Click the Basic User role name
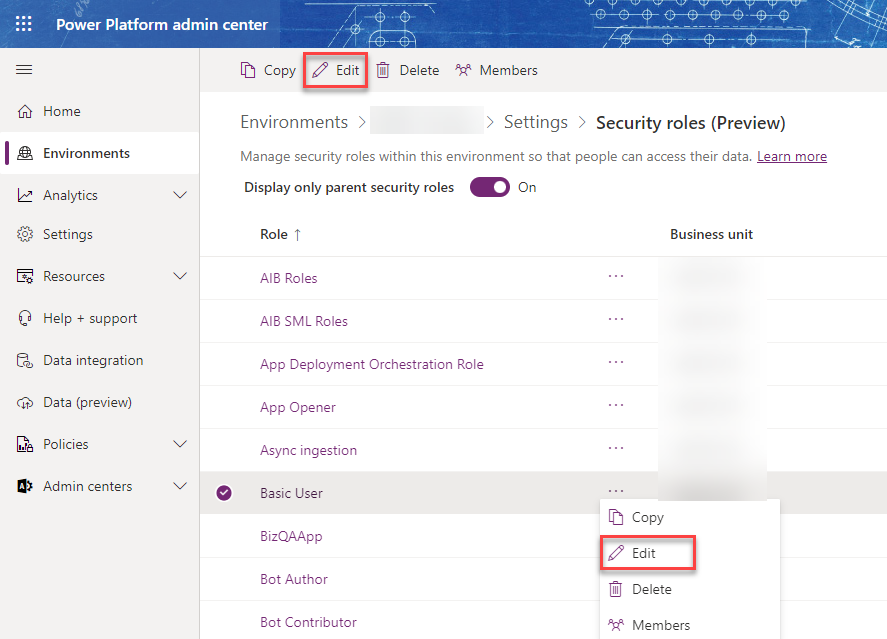This screenshot has width=887, height=639. pyautogui.click(x=291, y=493)
